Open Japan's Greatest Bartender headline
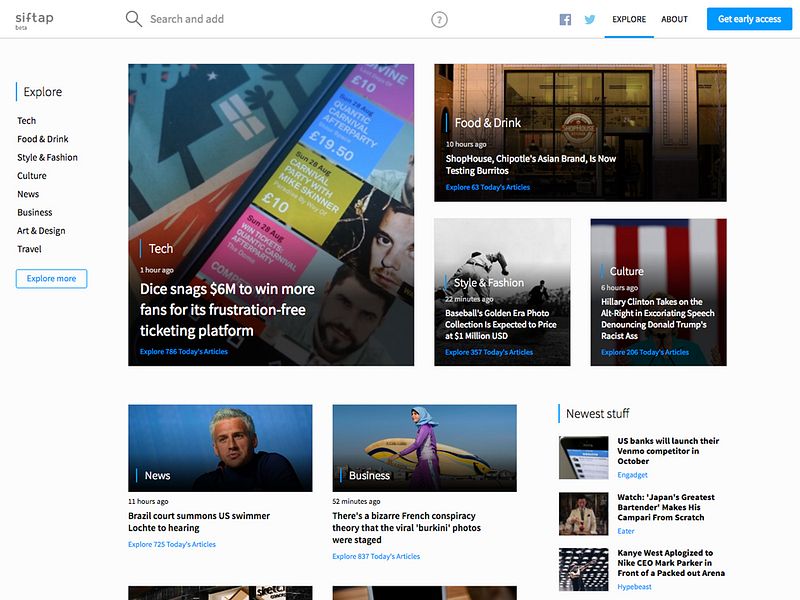 [666, 507]
